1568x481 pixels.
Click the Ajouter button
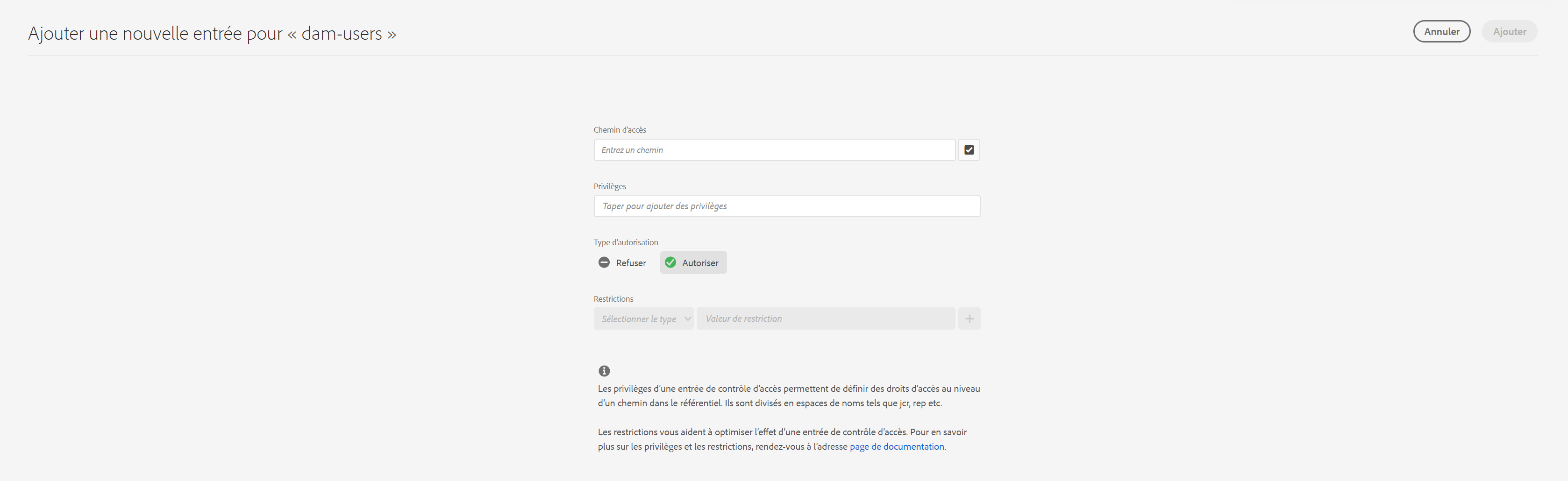click(x=1509, y=32)
